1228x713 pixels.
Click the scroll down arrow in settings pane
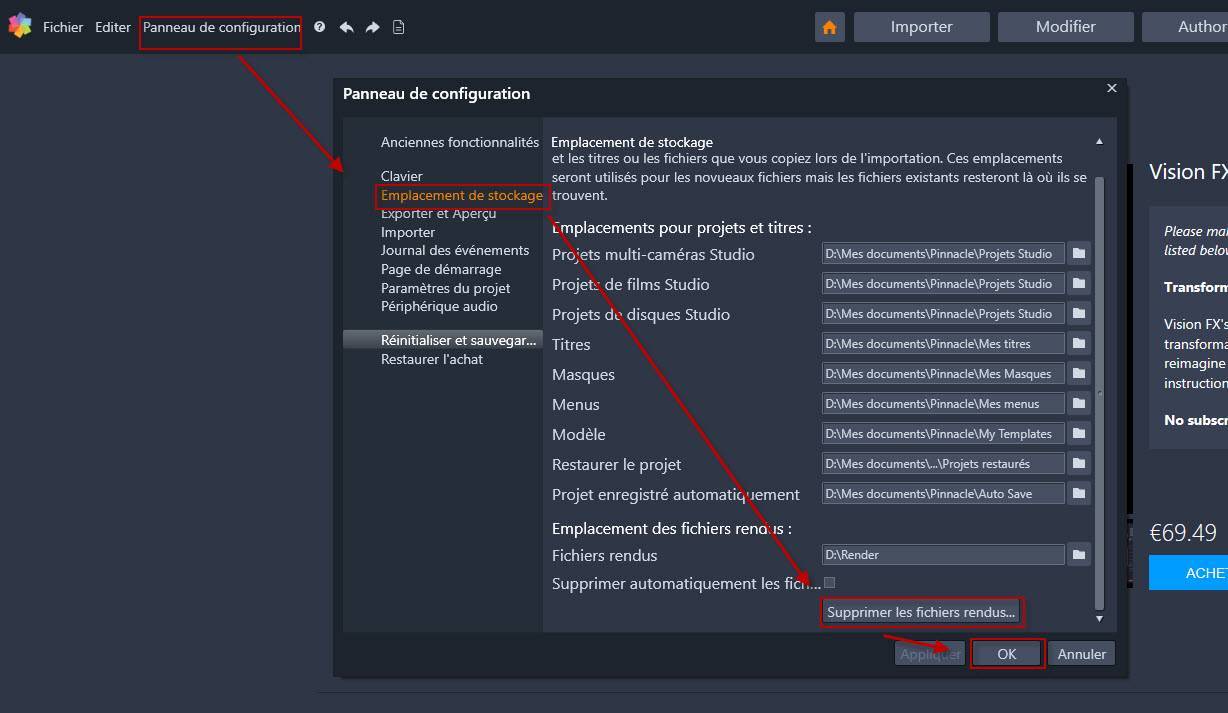click(x=1099, y=619)
